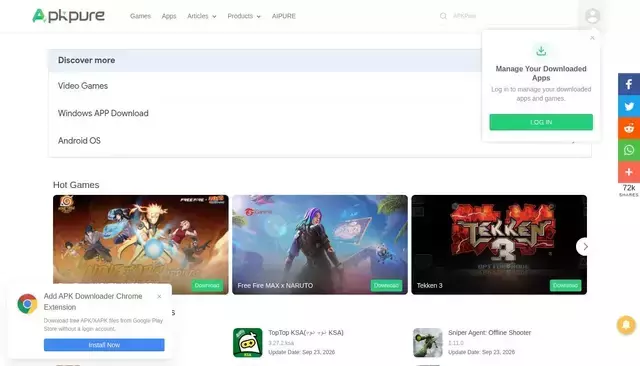Open the Apps menu
This screenshot has width=640, height=366.
click(x=169, y=16)
